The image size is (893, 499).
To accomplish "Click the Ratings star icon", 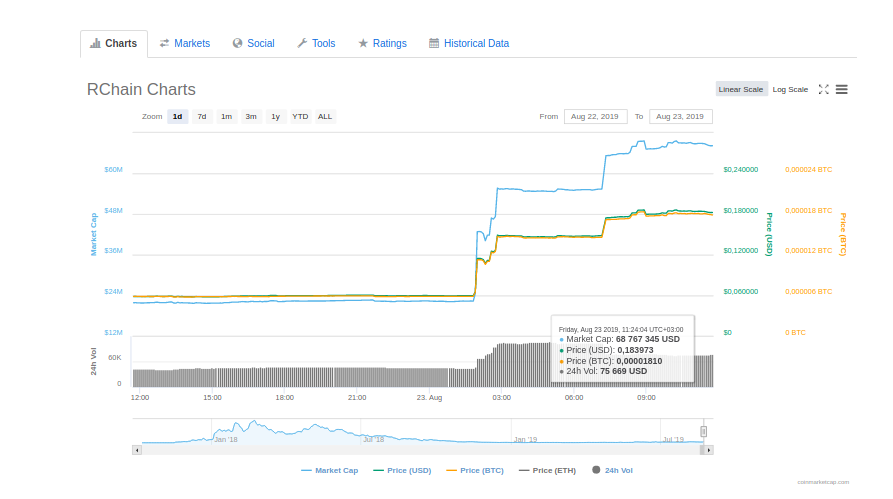I will 363,43.
